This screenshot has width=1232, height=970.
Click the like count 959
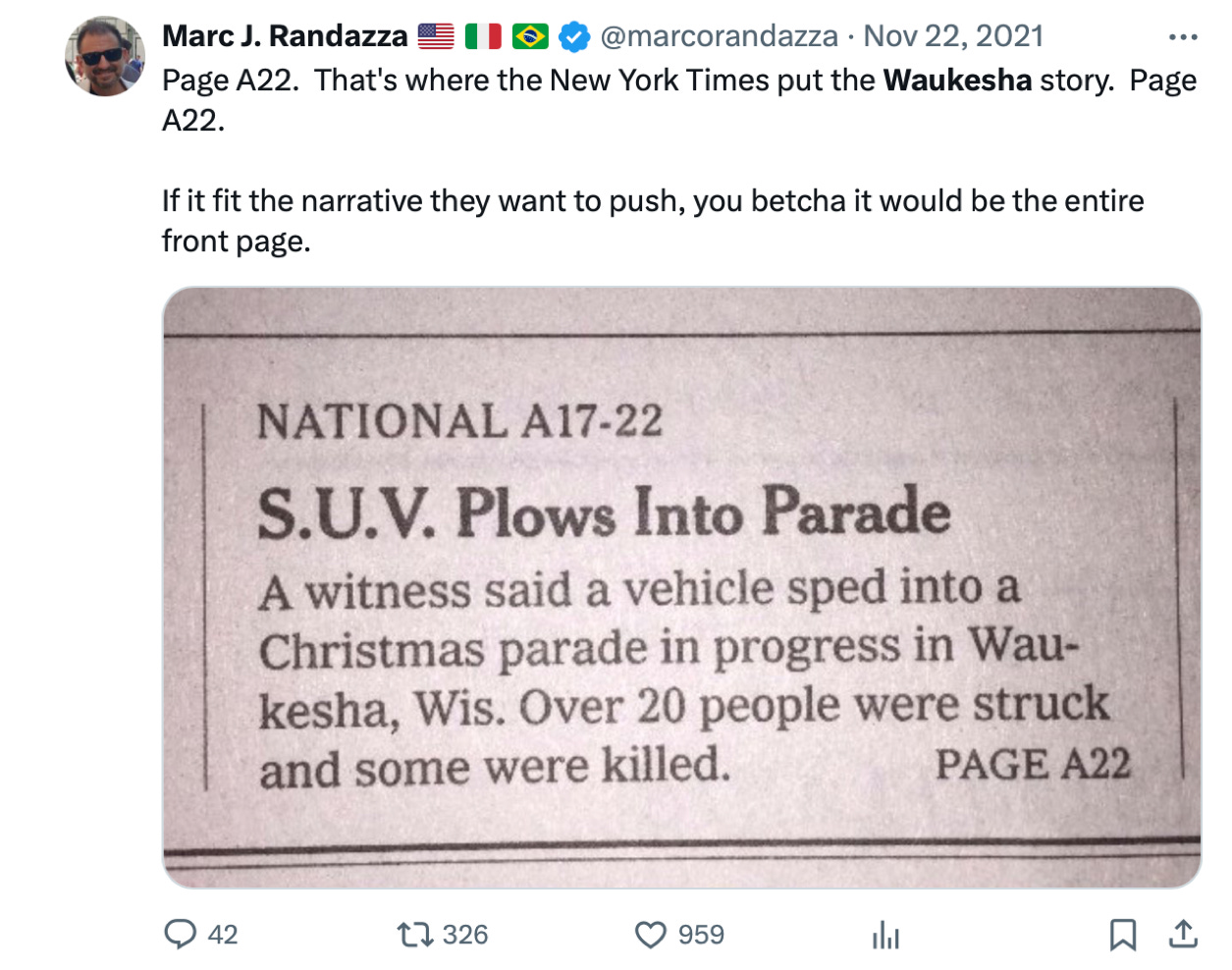coord(701,935)
